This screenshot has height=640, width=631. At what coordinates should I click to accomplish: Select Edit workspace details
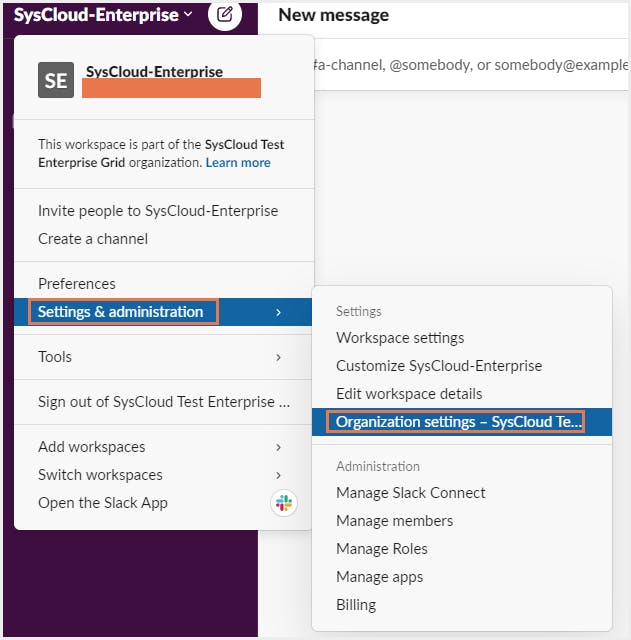(409, 394)
